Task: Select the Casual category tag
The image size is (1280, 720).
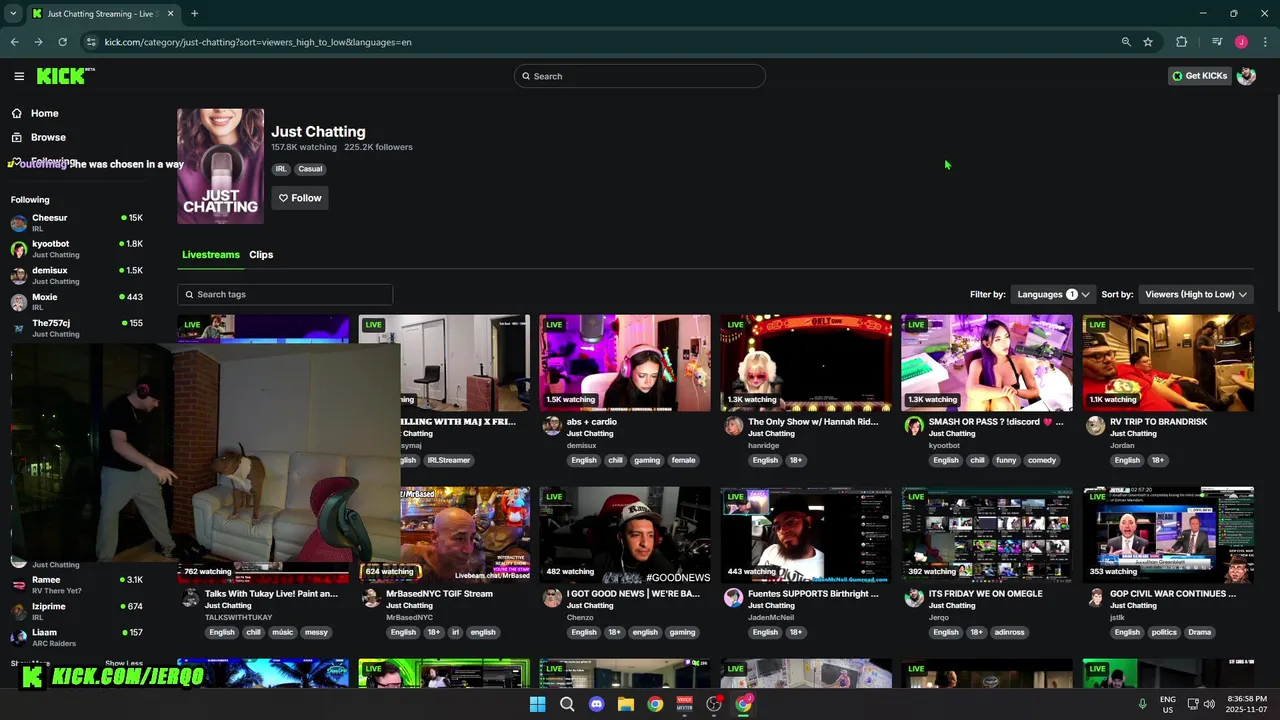Action: pos(310,169)
